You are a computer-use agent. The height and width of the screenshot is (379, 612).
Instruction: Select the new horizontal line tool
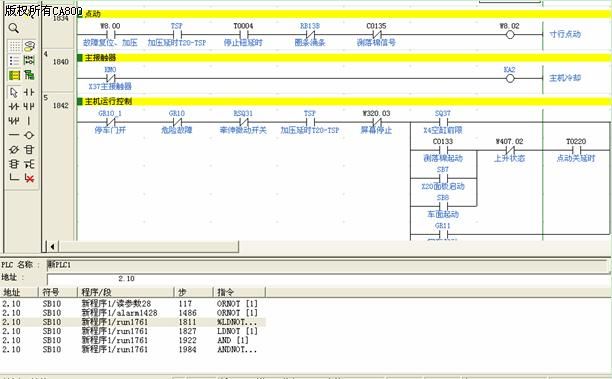coord(14,135)
